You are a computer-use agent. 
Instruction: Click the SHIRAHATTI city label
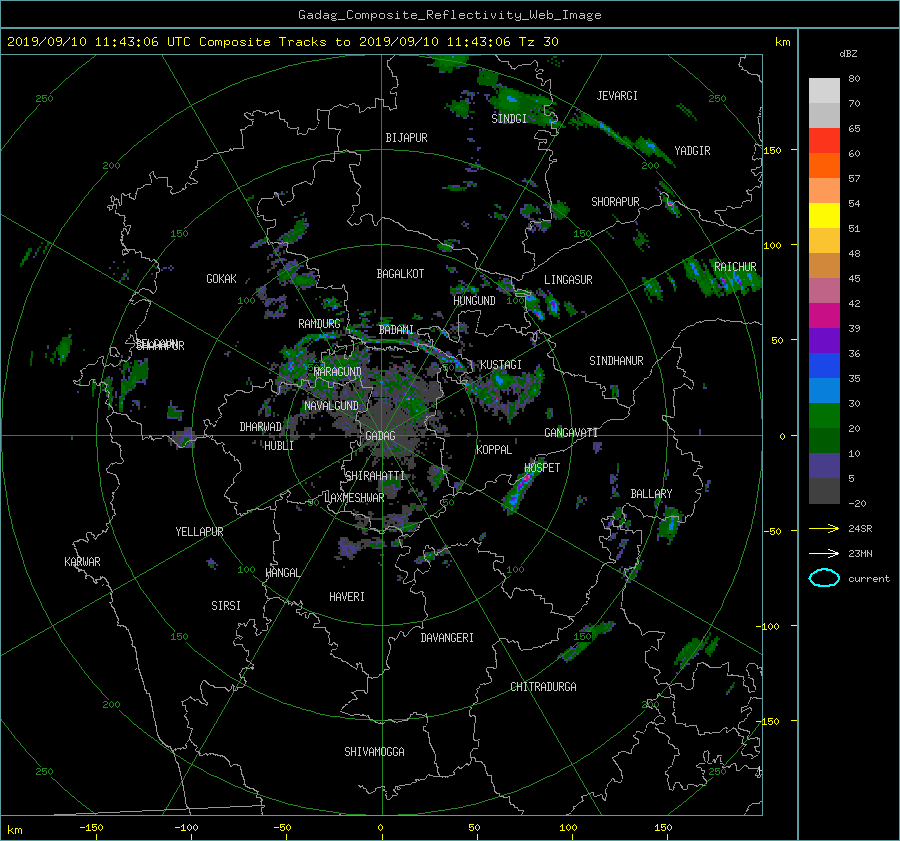[x=375, y=476]
